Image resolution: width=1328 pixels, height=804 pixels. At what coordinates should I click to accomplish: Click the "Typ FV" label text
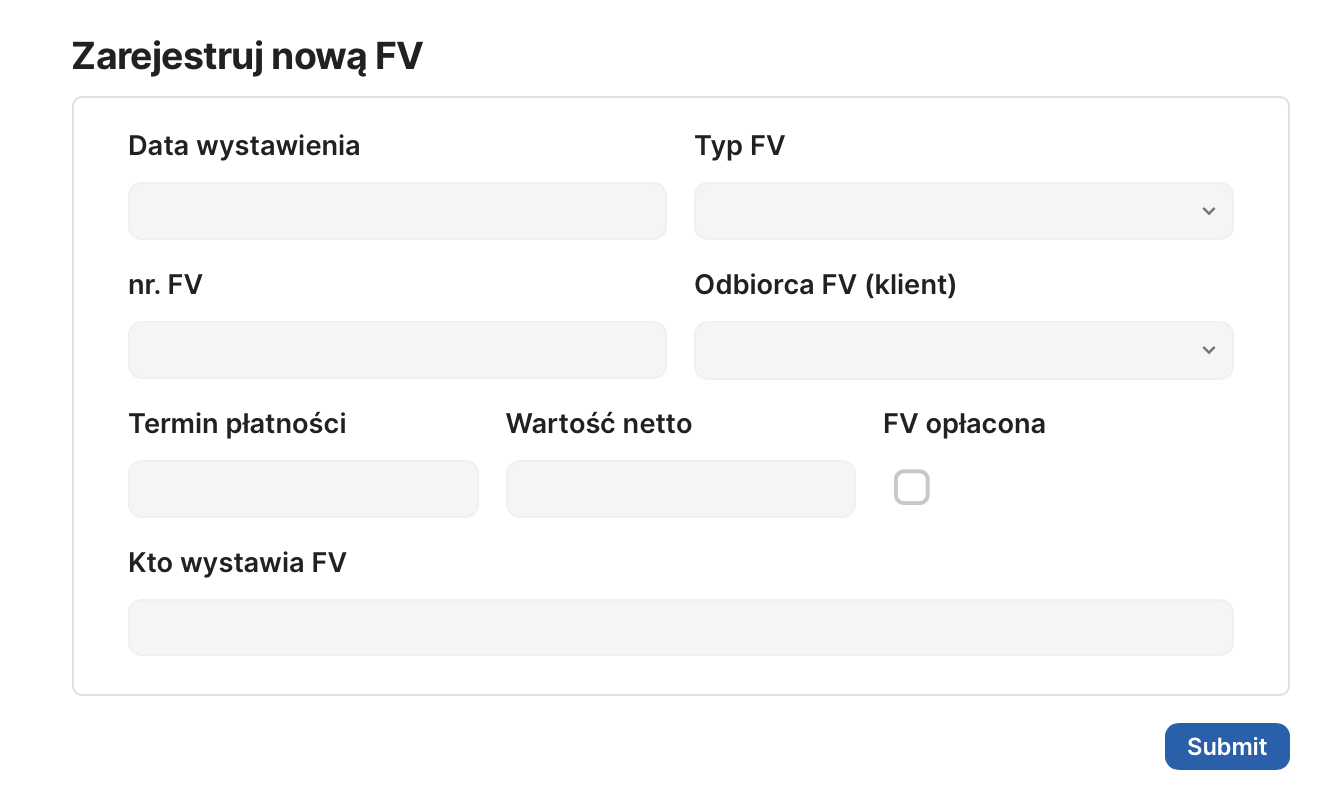click(x=740, y=146)
